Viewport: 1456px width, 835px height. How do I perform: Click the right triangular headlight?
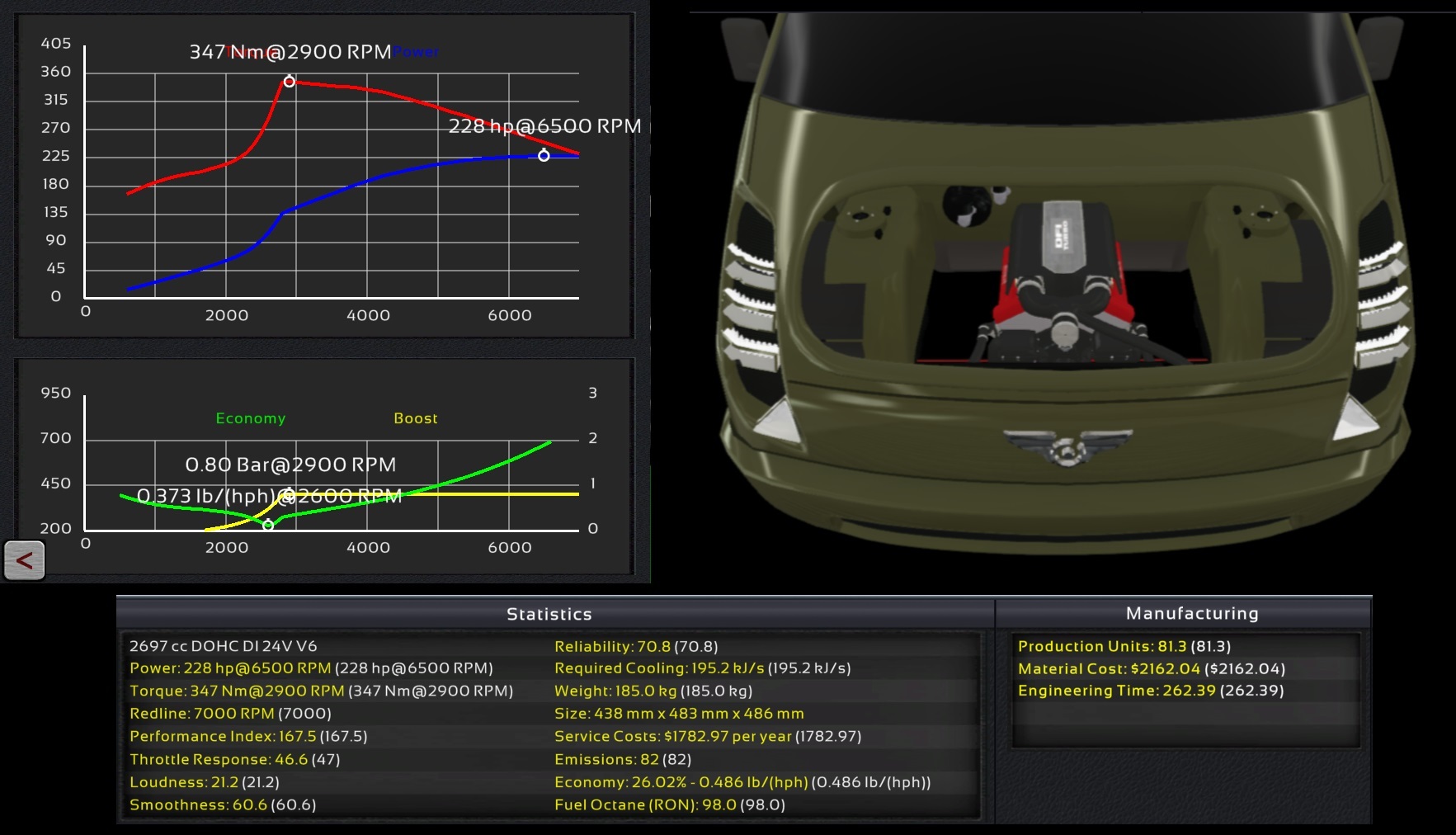click(x=1355, y=417)
